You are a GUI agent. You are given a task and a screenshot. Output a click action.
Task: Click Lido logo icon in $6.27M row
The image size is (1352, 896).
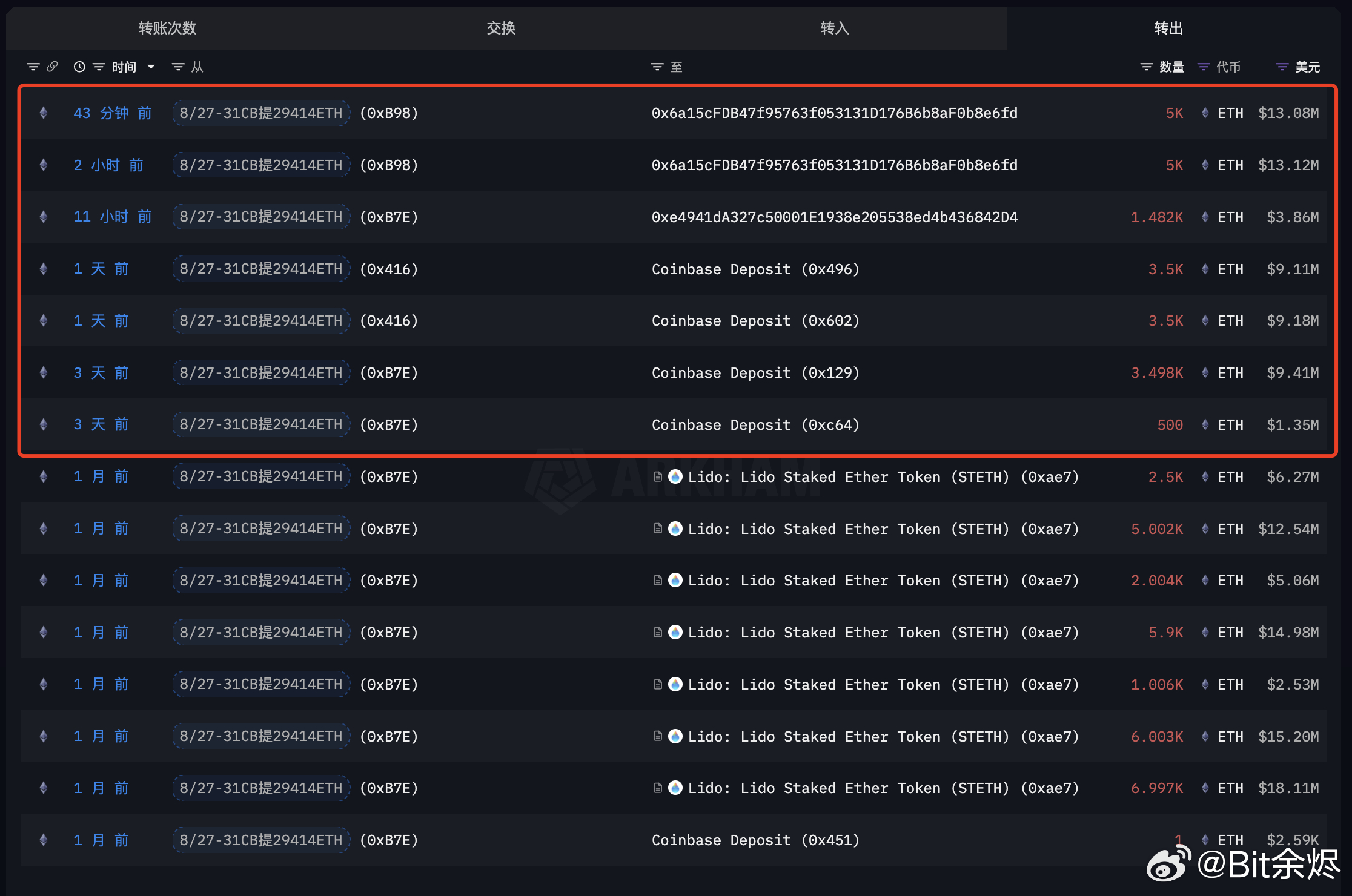675,477
